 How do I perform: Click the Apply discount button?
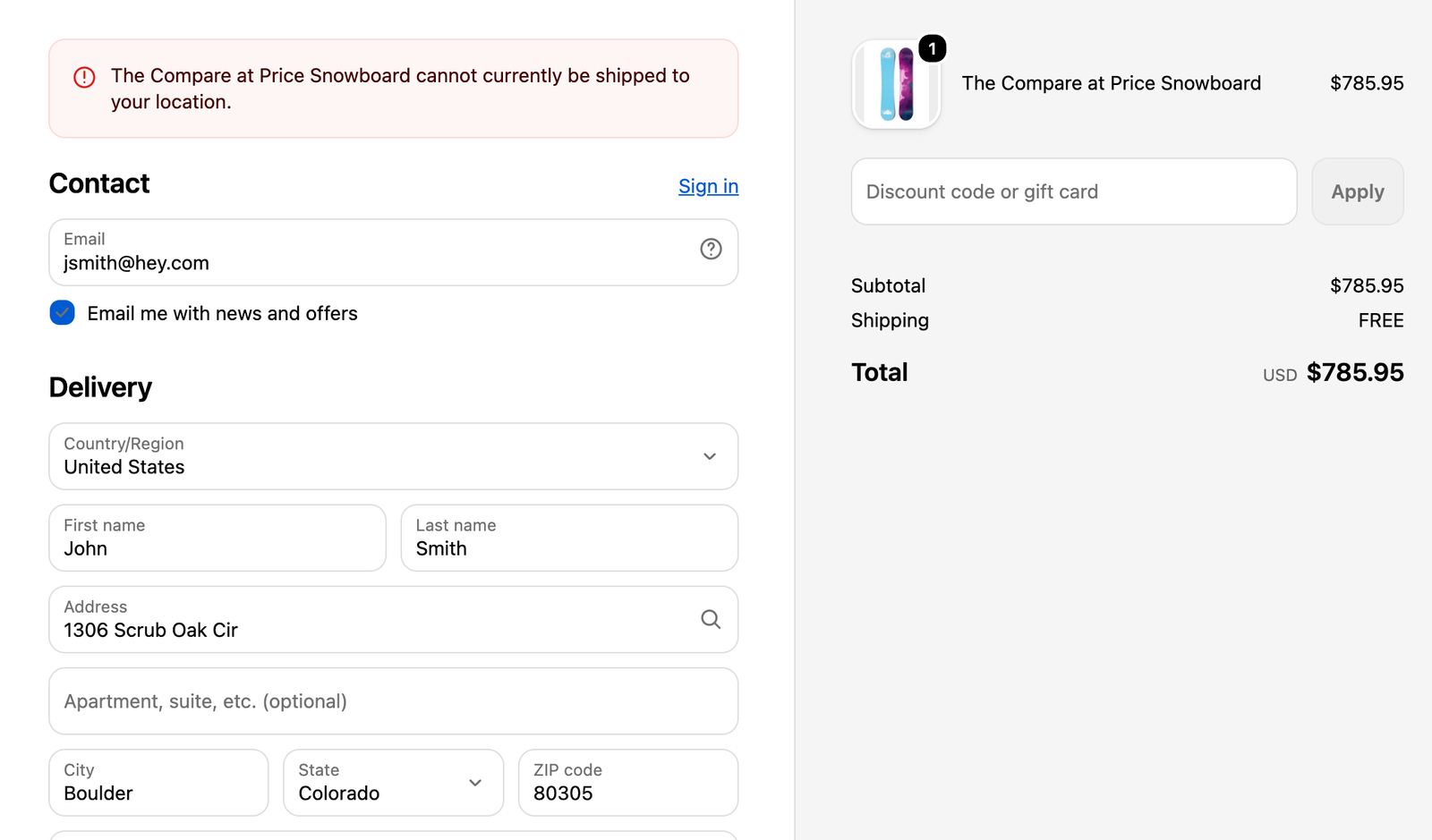pyautogui.click(x=1358, y=191)
